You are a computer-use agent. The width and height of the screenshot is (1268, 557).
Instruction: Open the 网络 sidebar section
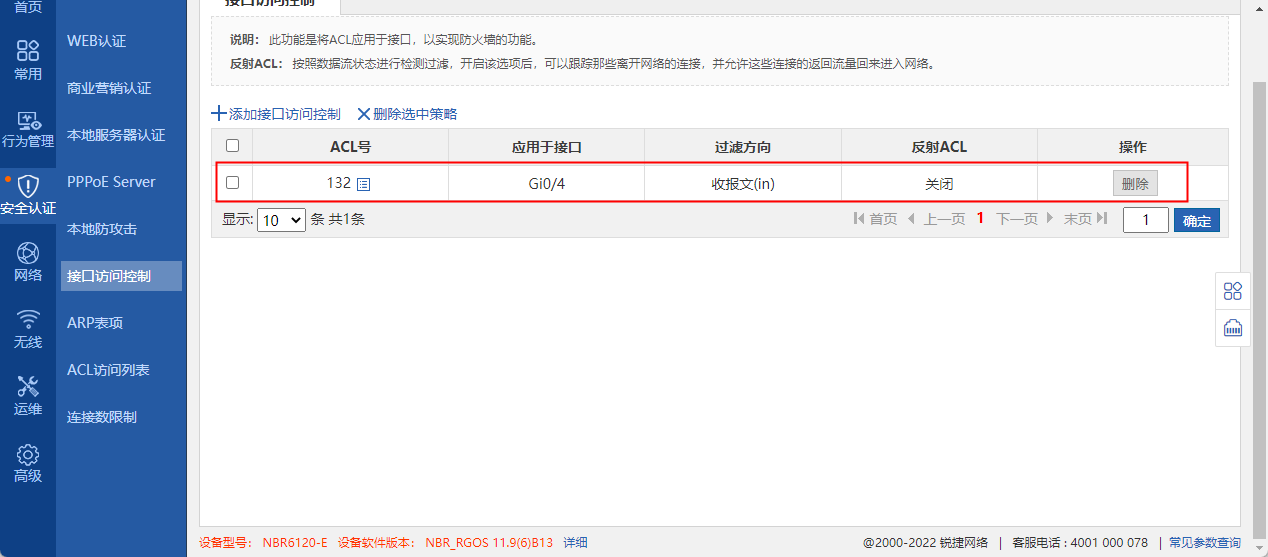[28, 262]
